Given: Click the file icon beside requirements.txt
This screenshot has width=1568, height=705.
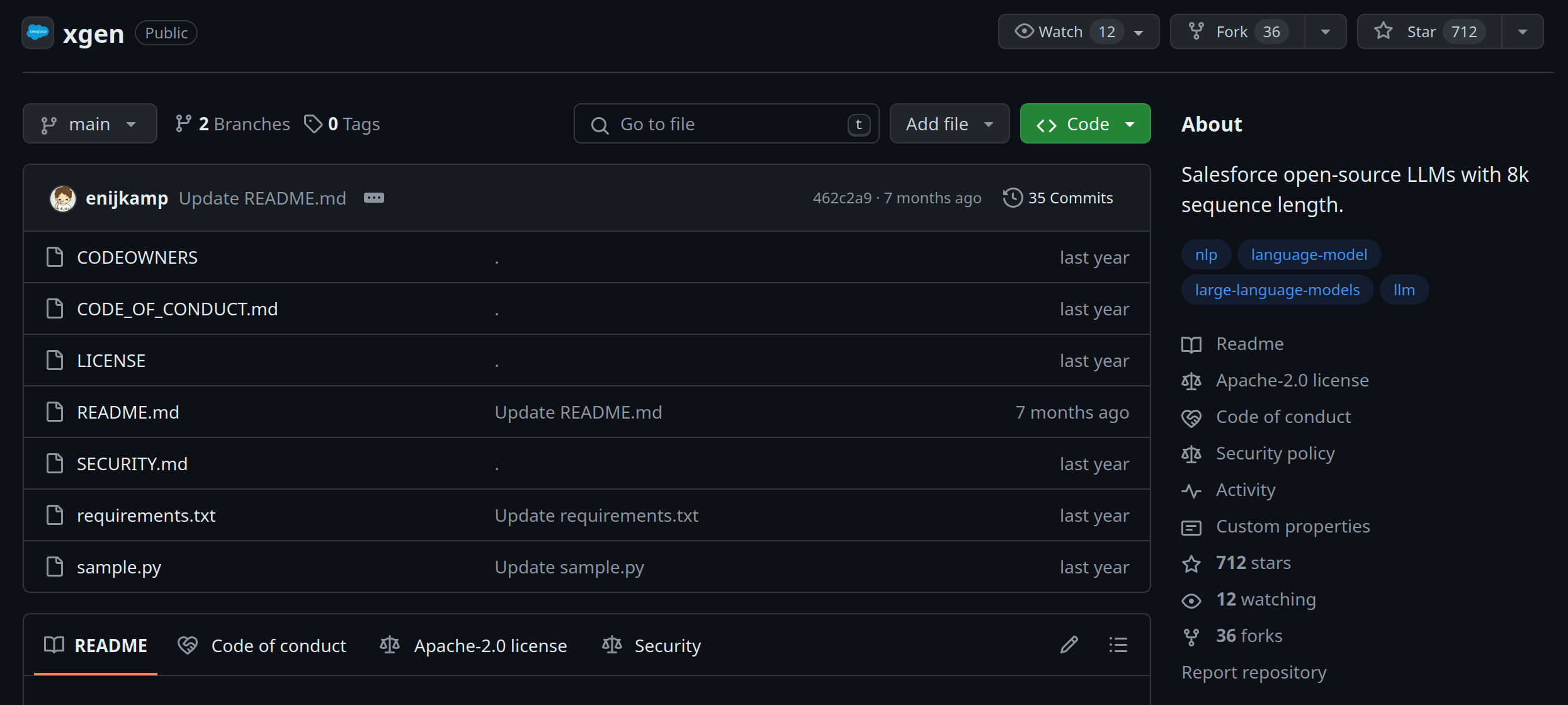Looking at the screenshot, I should [55, 516].
